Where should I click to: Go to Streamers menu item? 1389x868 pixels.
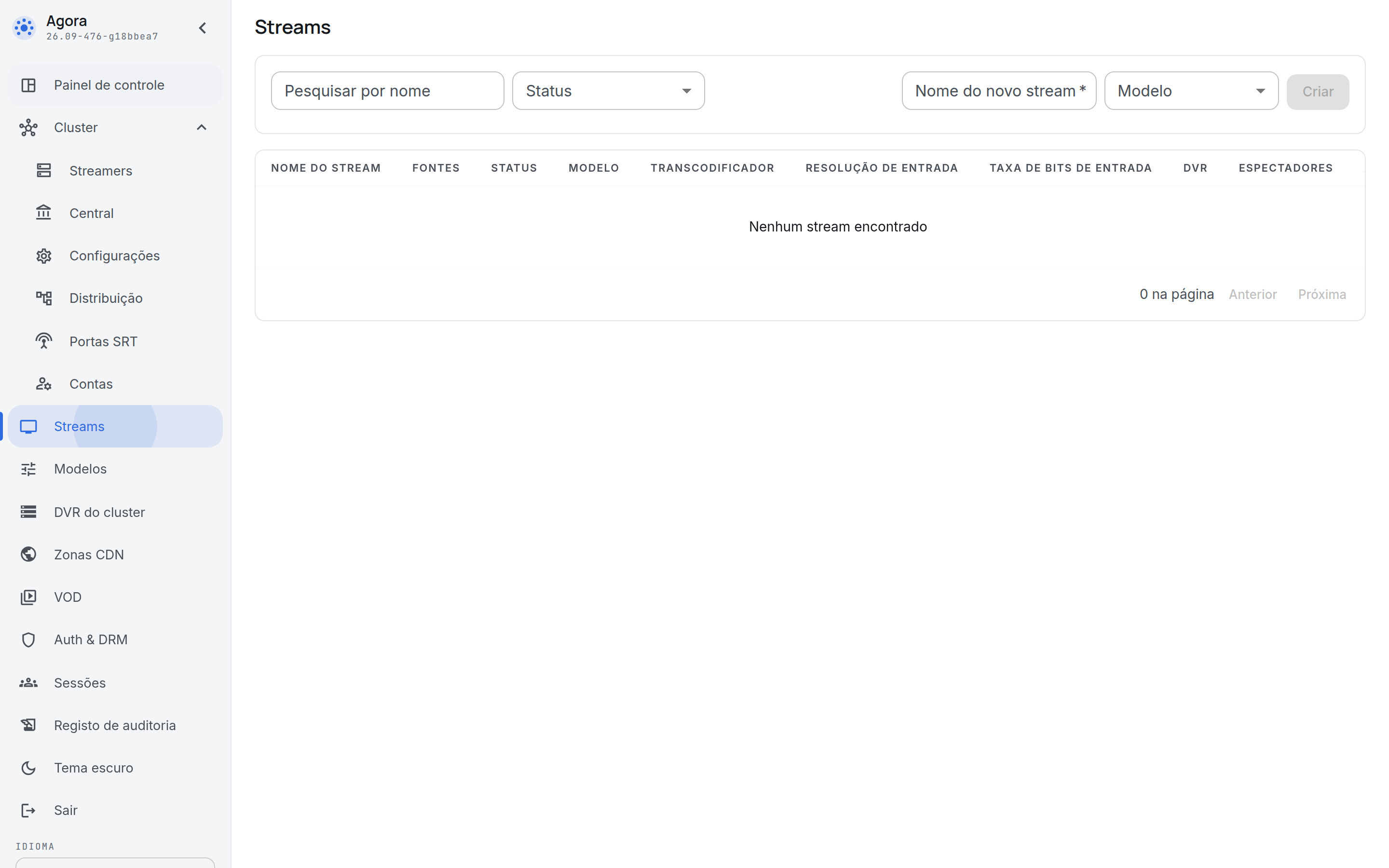115,171
